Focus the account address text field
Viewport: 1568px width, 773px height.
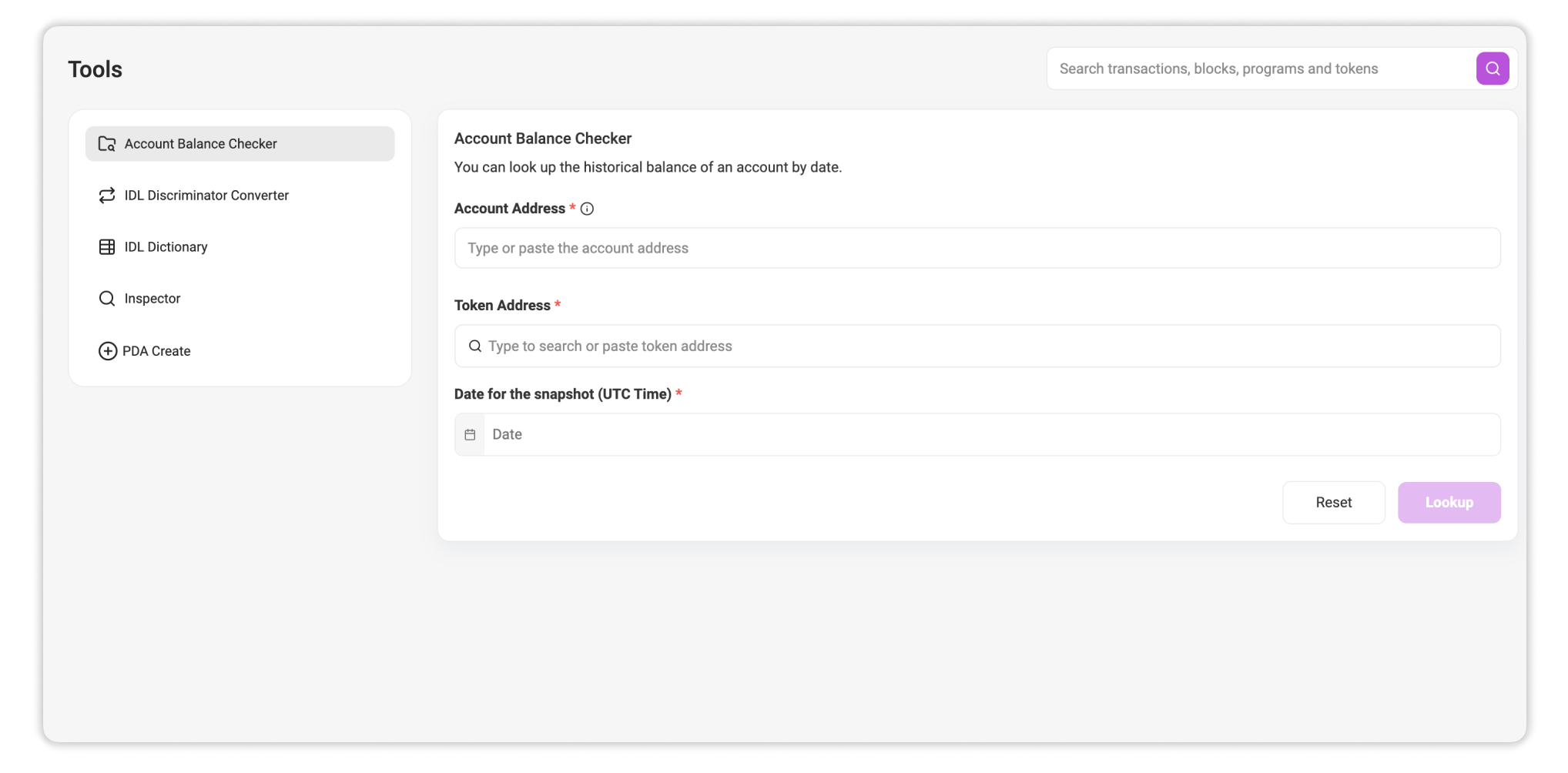click(x=977, y=248)
